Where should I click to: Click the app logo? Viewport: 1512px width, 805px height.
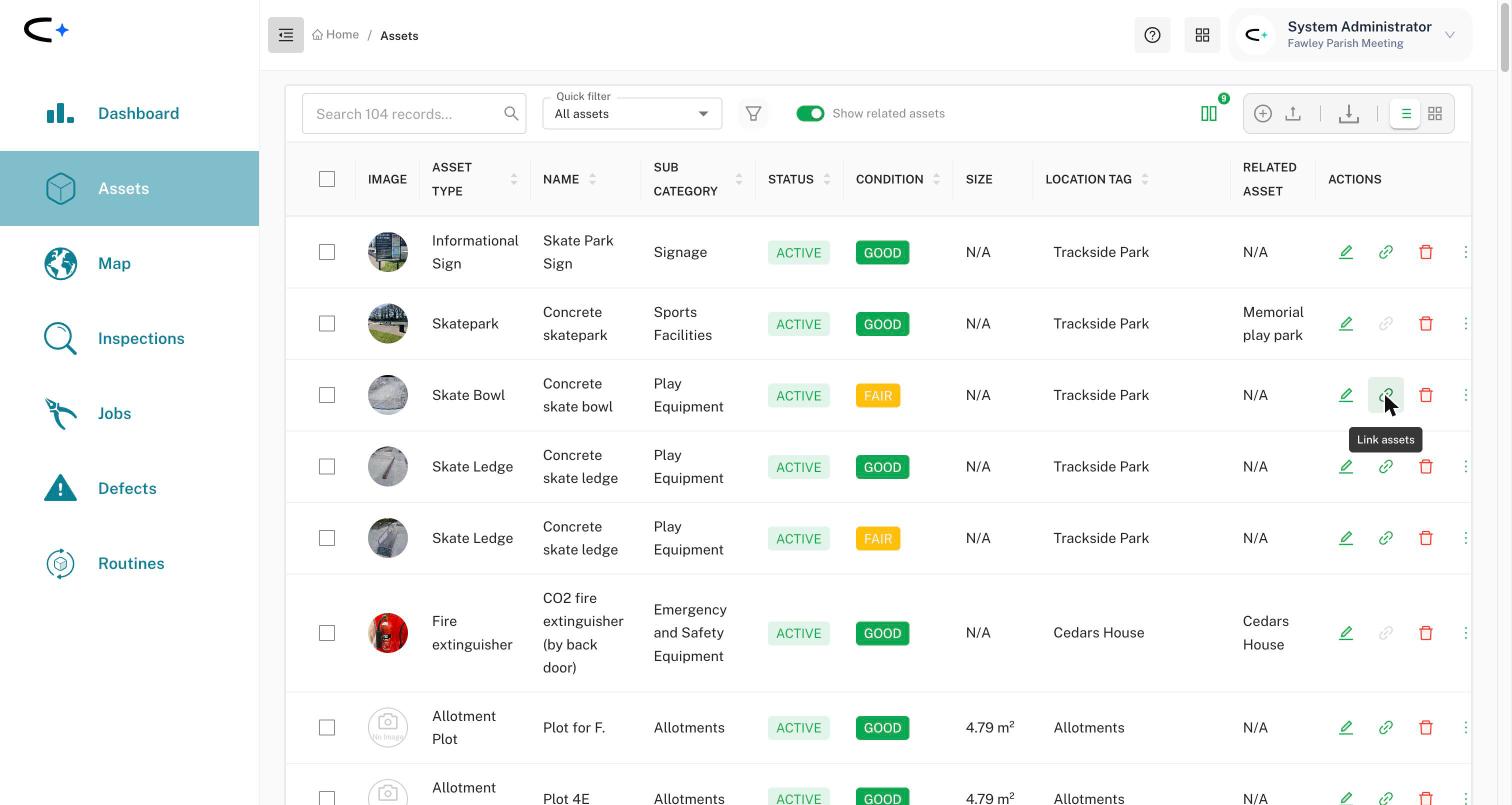point(46,30)
